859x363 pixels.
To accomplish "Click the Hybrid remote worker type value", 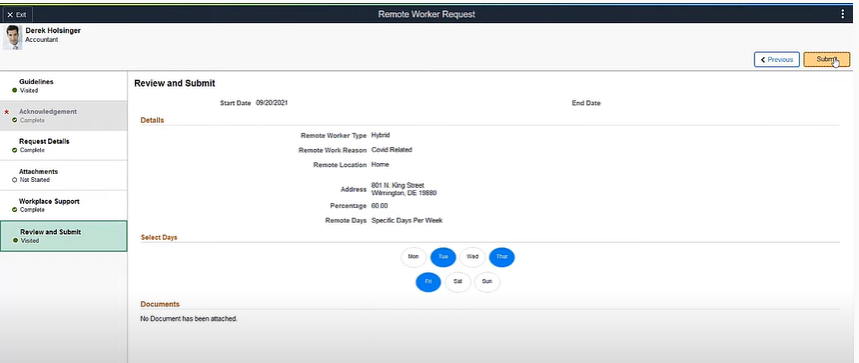I will point(380,135).
